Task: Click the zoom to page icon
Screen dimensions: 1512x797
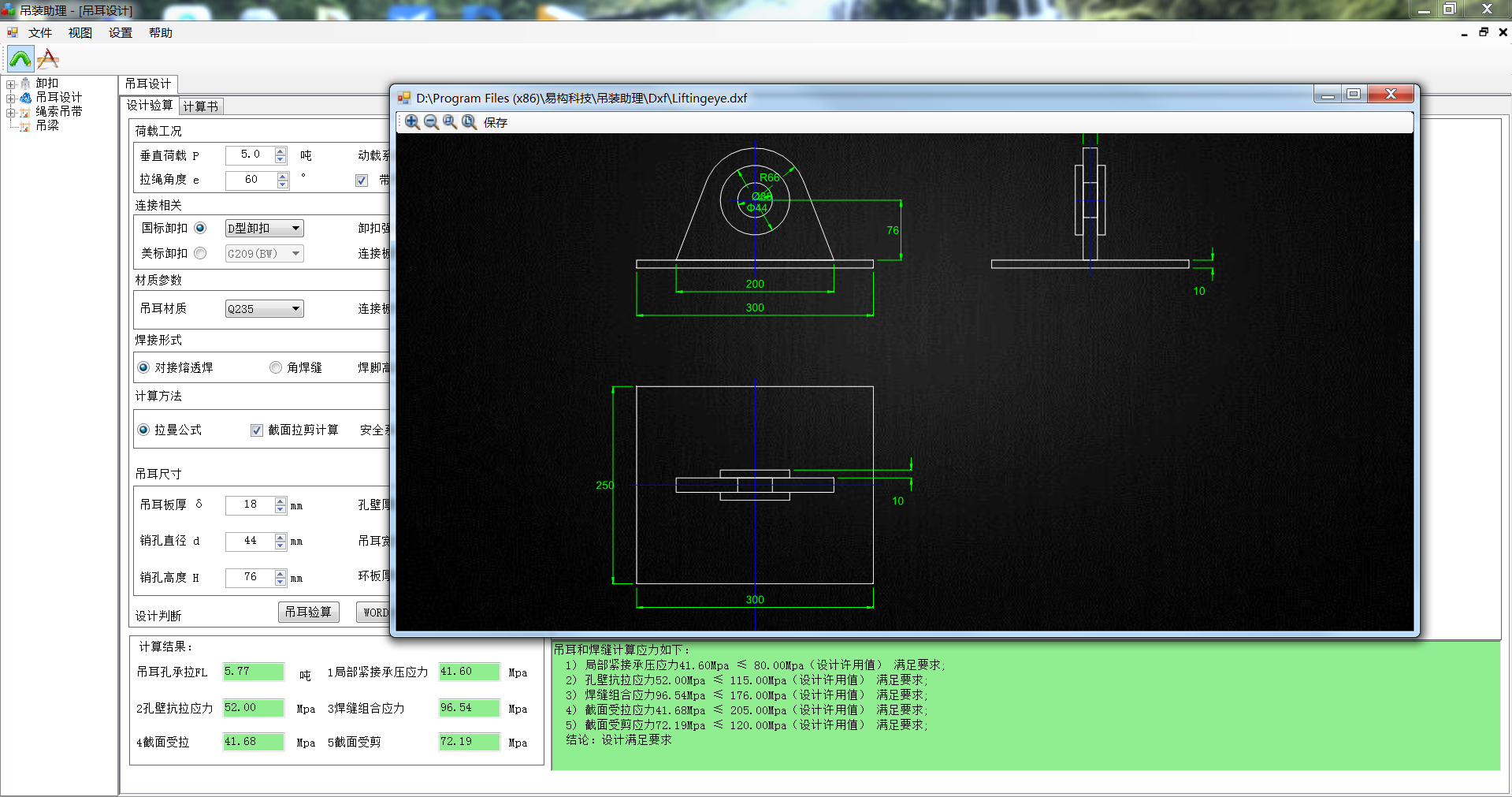Action: pos(469,121)
